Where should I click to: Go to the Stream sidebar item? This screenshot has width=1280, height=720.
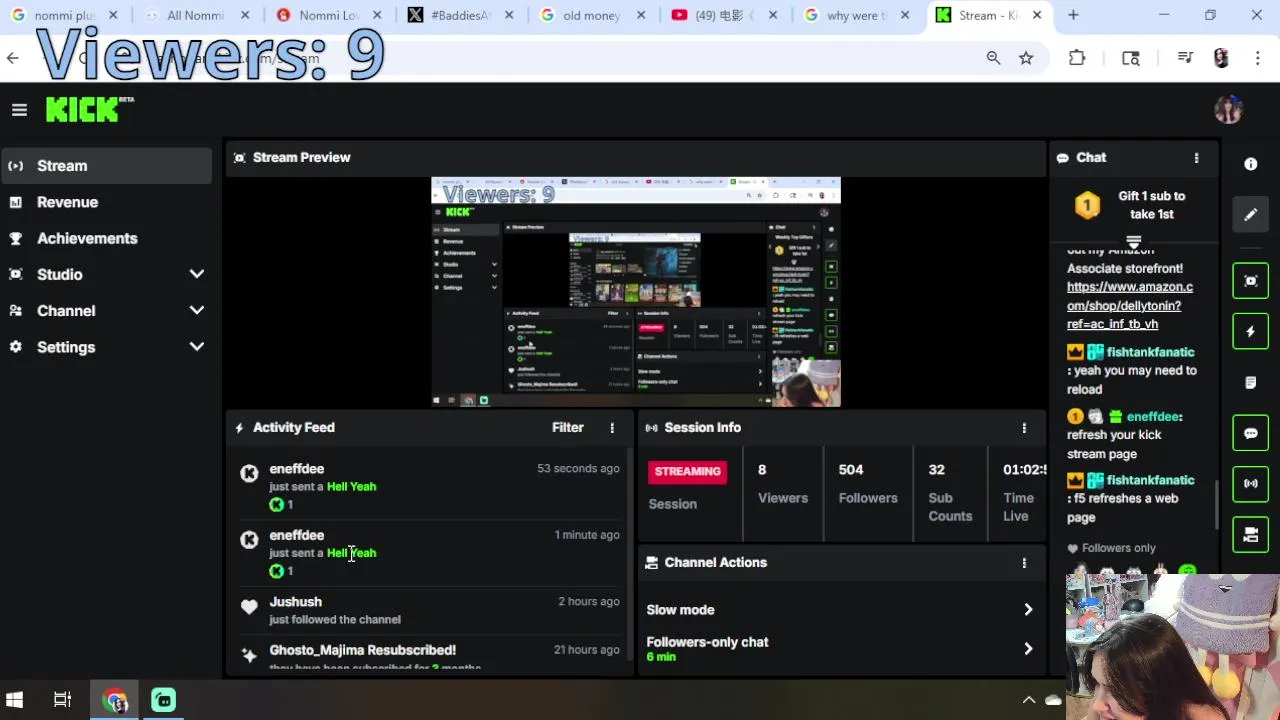point(106,166)
